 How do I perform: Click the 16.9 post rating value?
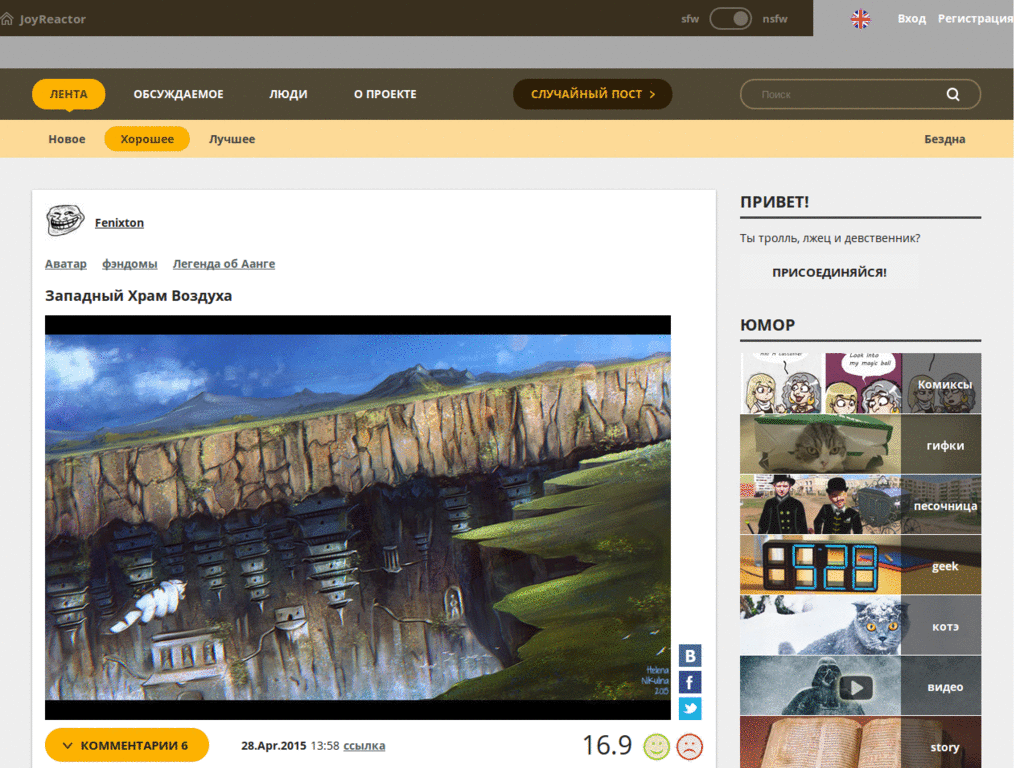[607, 745]
